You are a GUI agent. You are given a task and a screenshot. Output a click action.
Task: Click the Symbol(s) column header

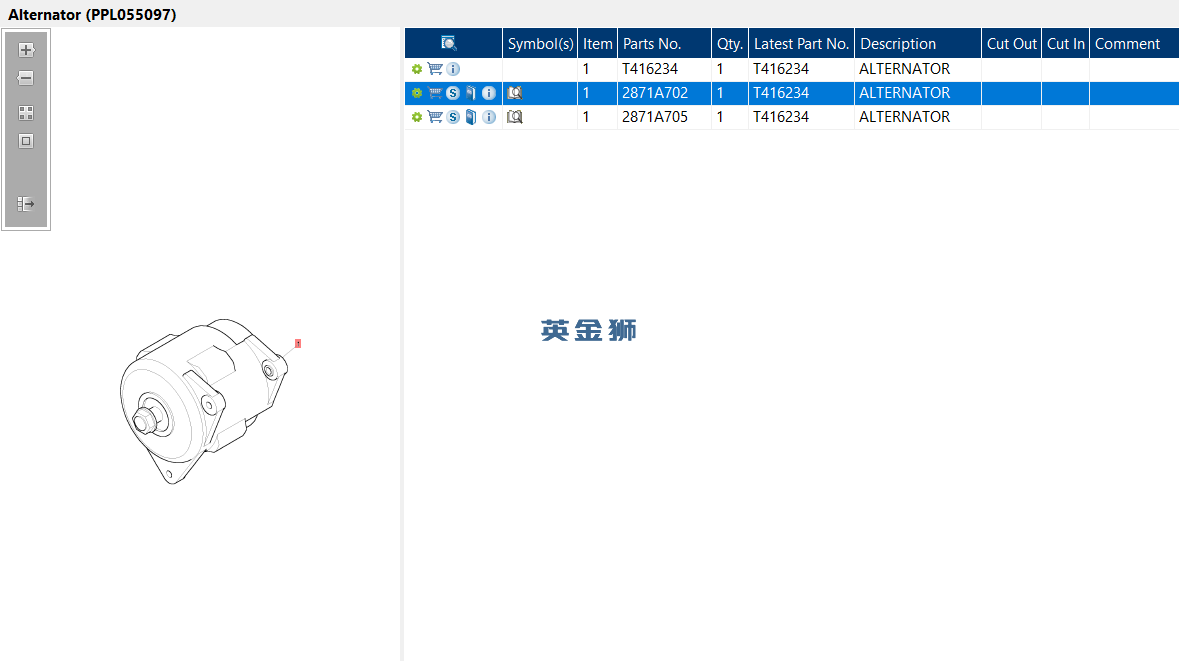coord(540,44)
